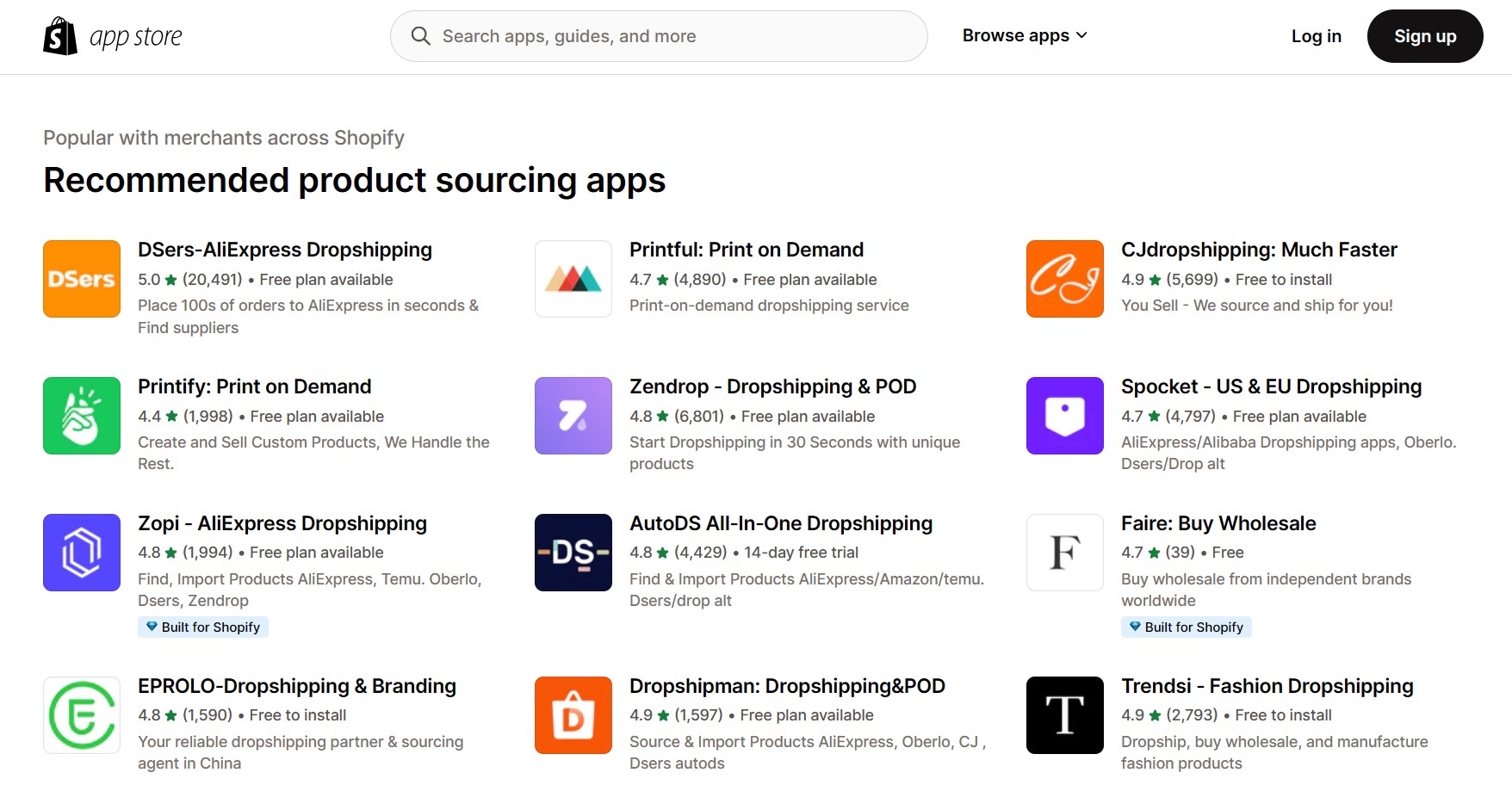Open Dropshipman via its orange bag icon
Image resolution: width=1512 pixels, height=785 pixels.
(573, 714)
